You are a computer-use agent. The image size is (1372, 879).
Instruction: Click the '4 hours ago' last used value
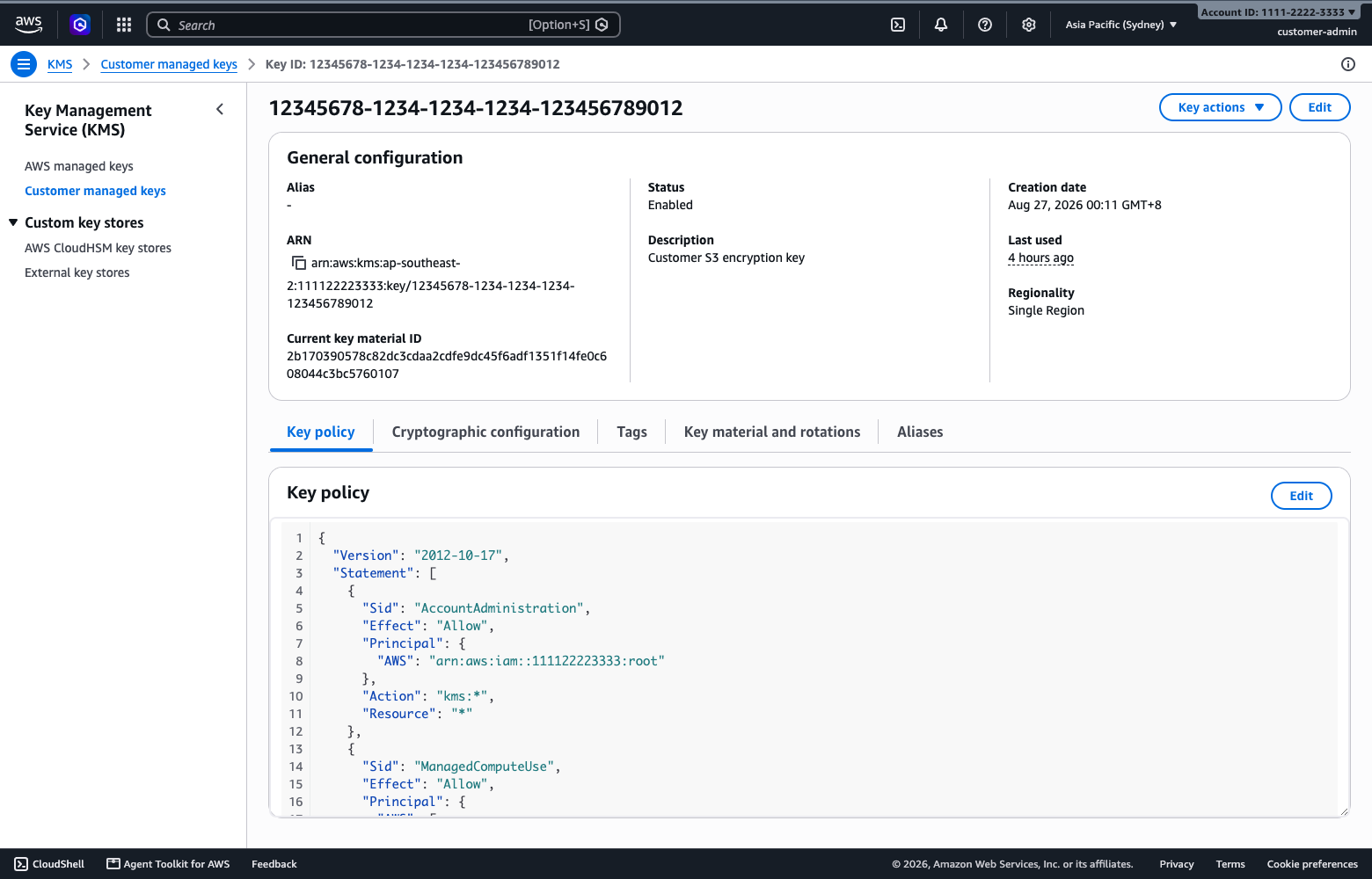[1040, 258]
